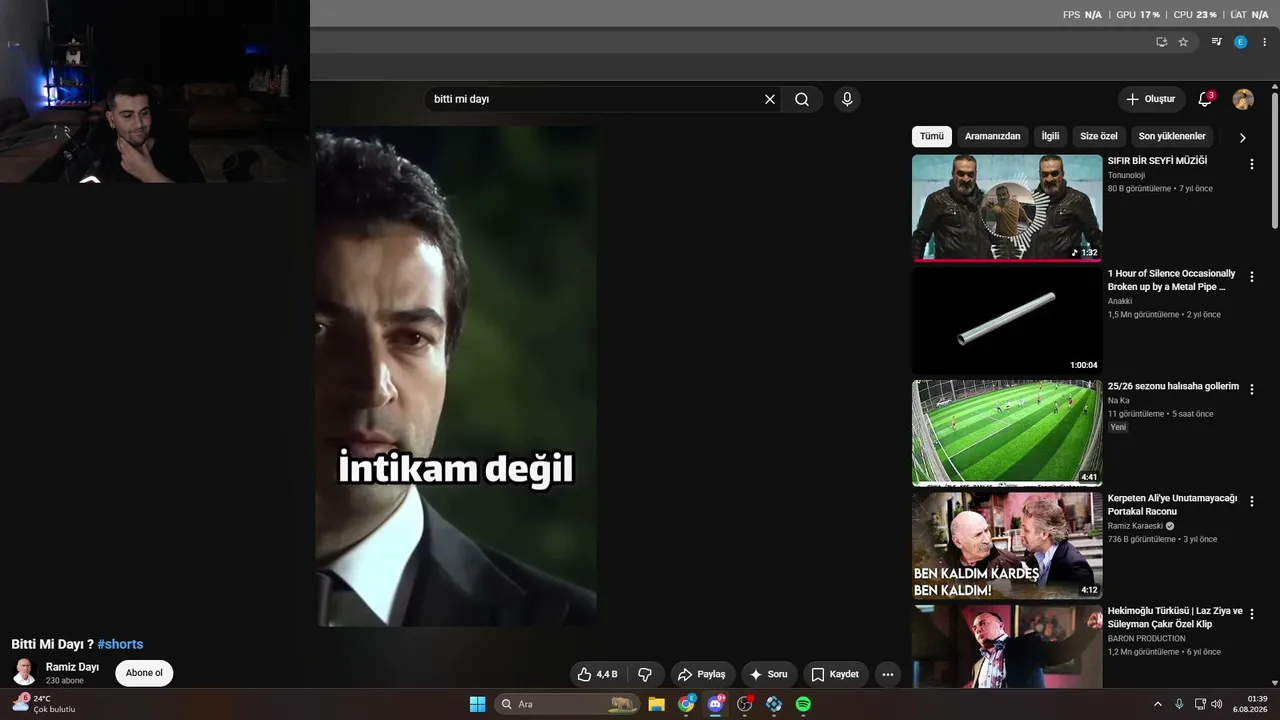Open the metal pipe video thumbnail

1007,320
